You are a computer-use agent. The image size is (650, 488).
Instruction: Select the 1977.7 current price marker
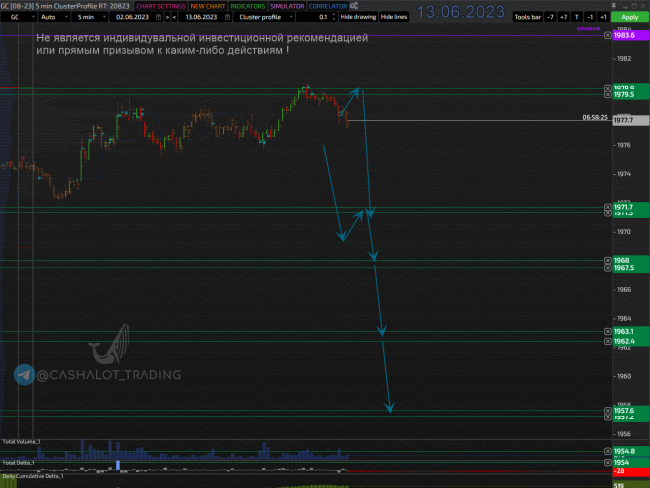coord(631,120)
